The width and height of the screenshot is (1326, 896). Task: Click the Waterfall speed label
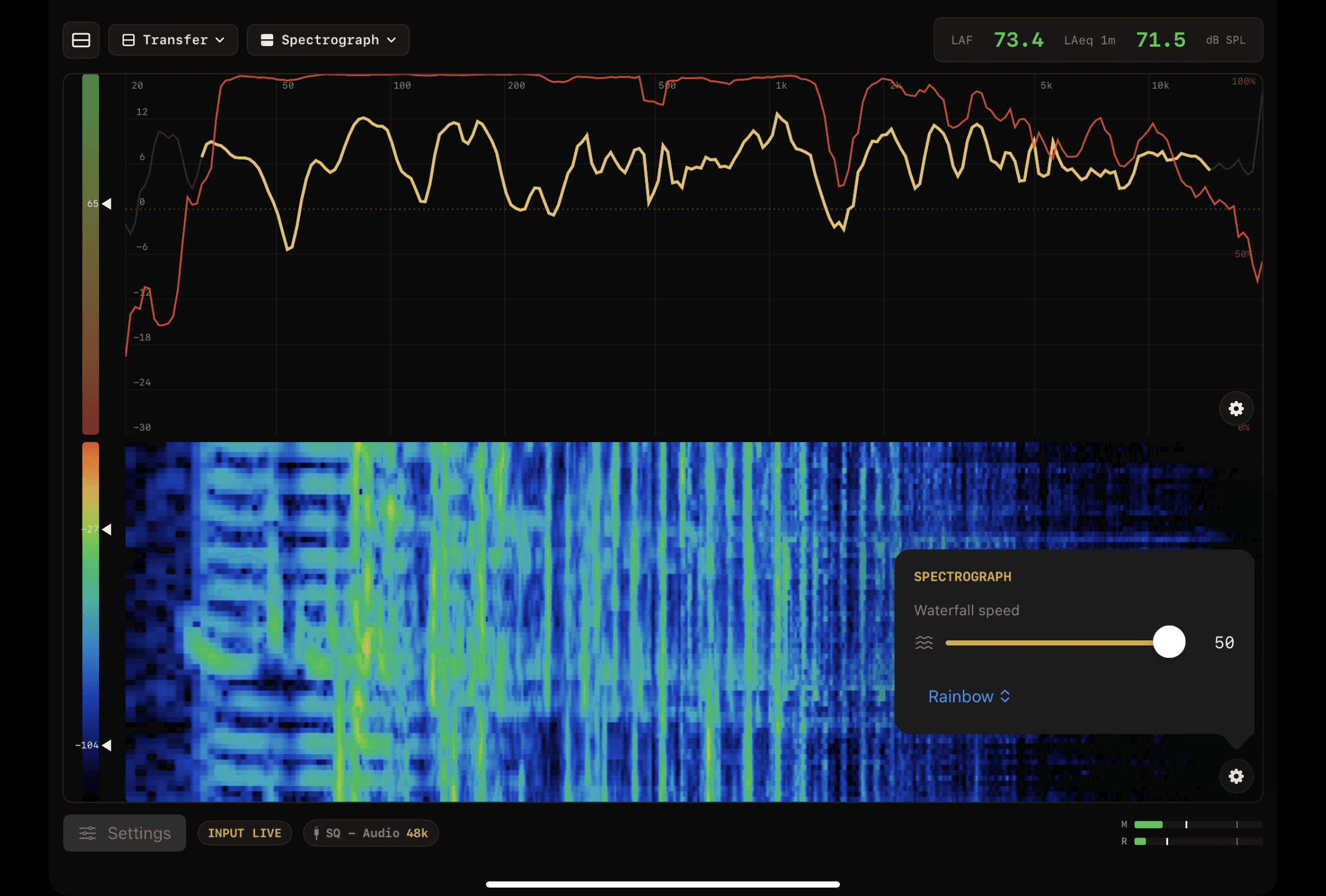pos(966,610)
